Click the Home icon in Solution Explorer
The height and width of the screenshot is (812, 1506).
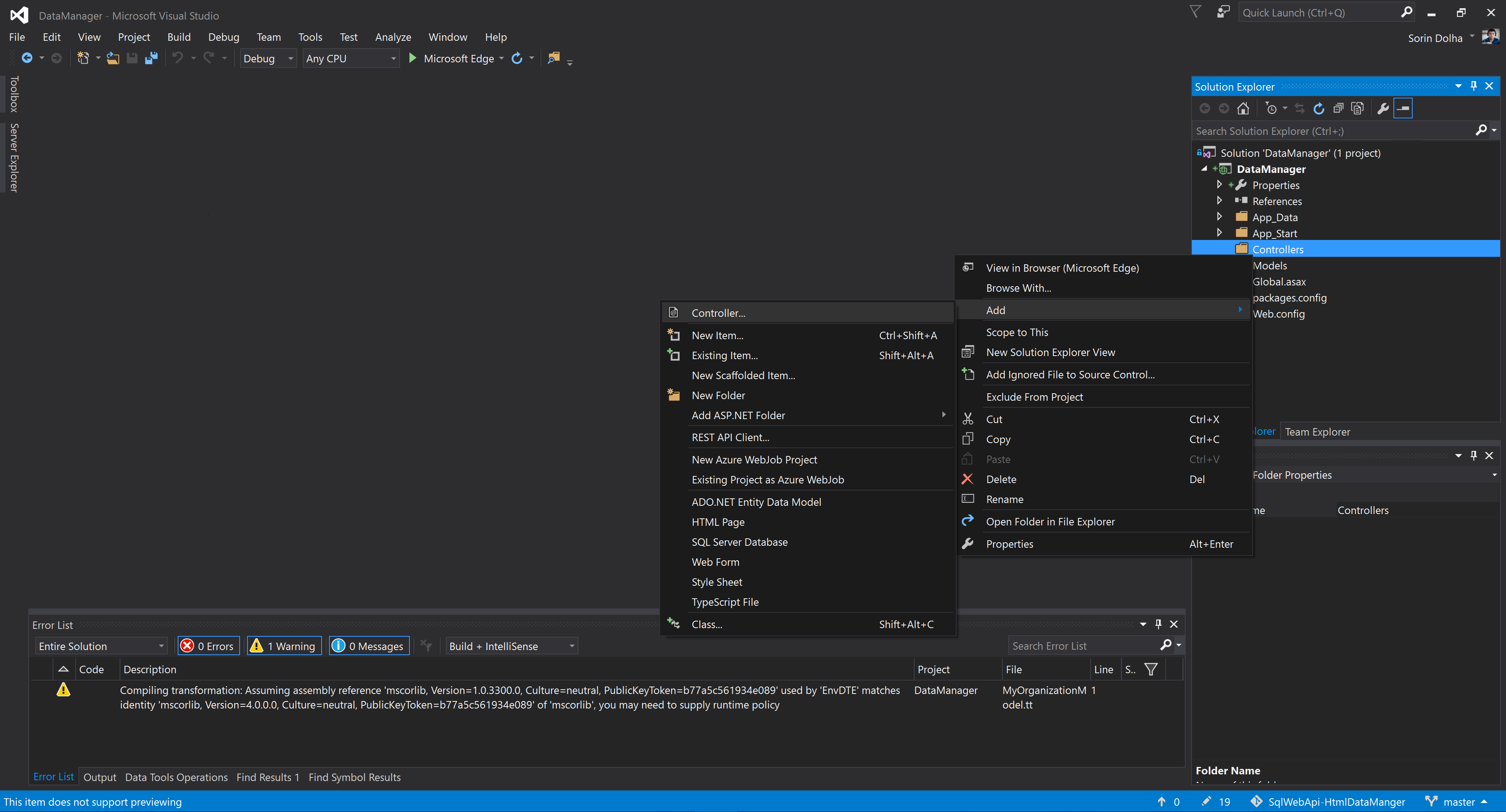(1243, 109)
